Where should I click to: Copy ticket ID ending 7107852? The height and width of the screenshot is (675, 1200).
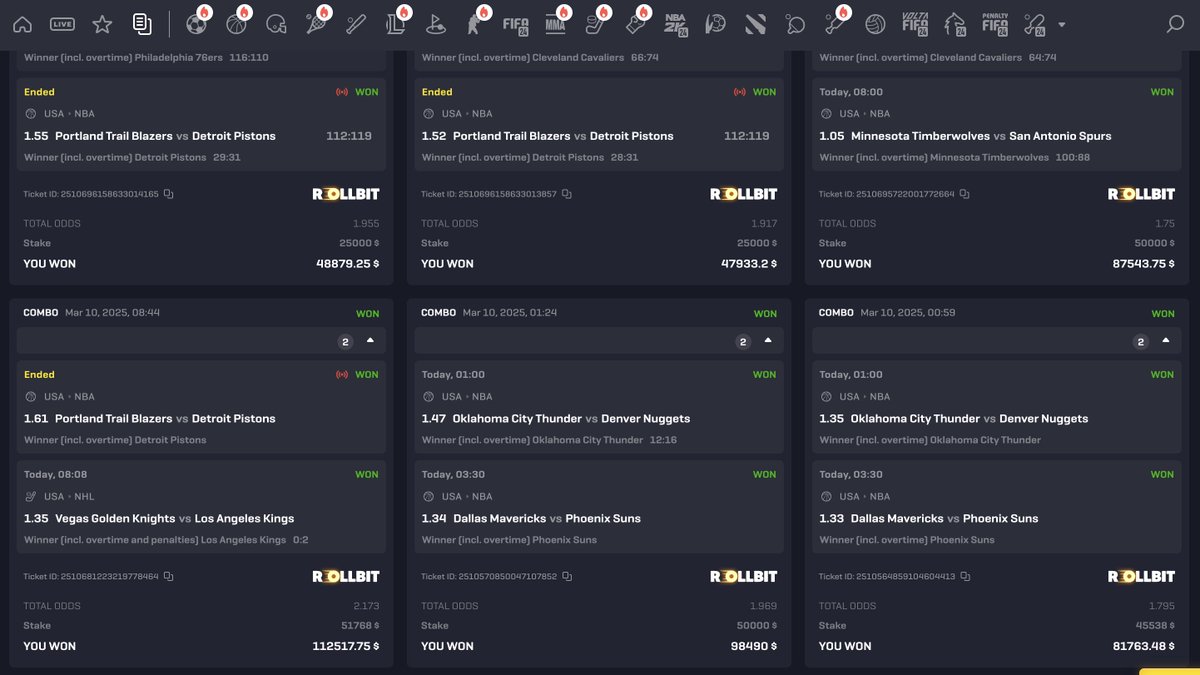point(567,577)
